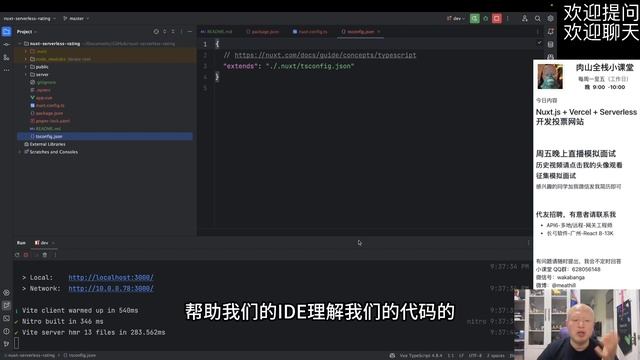
Task: Switch to the README.md editor tab
Action: [x=217, y=31]
